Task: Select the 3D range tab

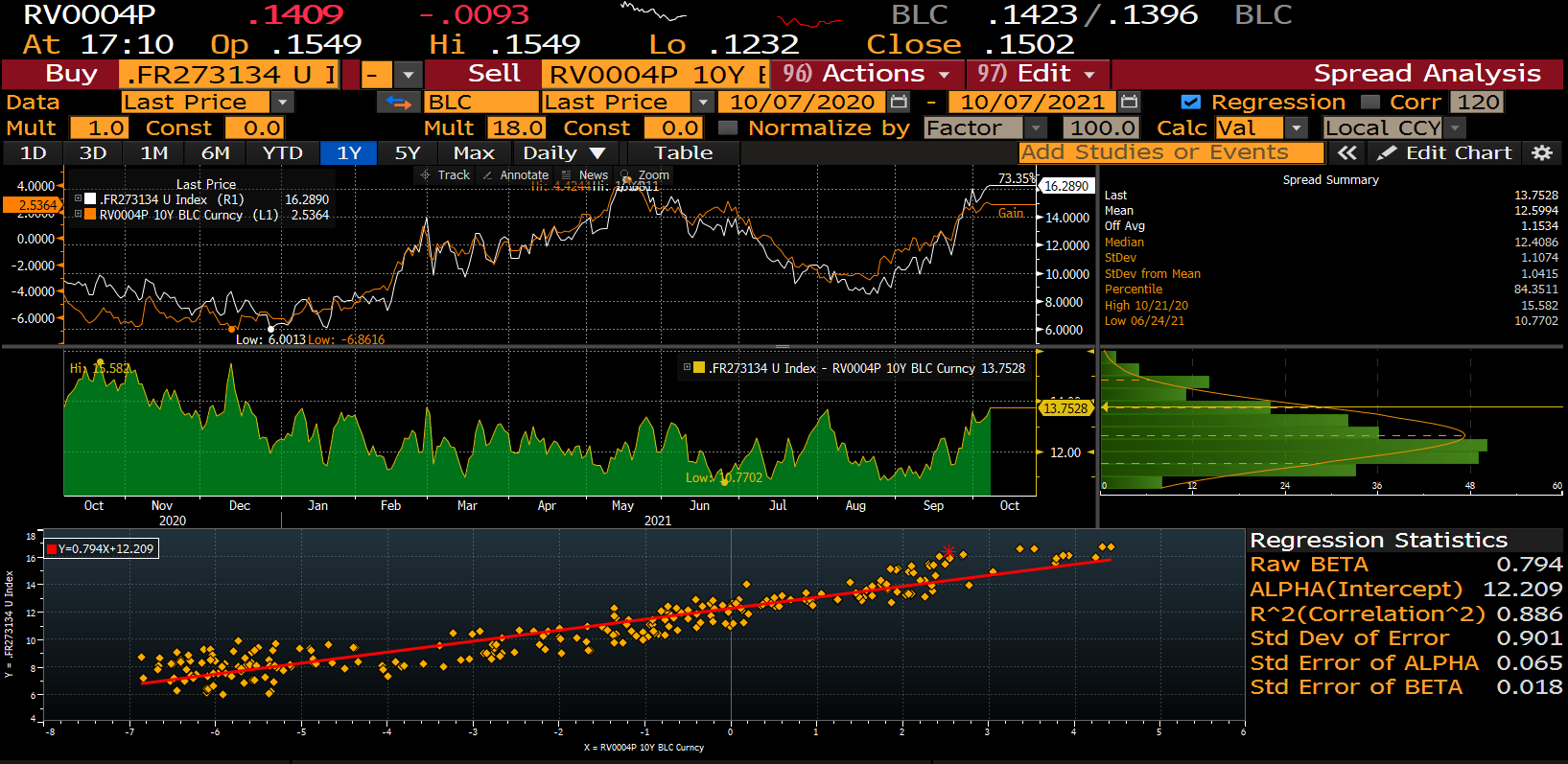Action: click(x=93, y=152)
